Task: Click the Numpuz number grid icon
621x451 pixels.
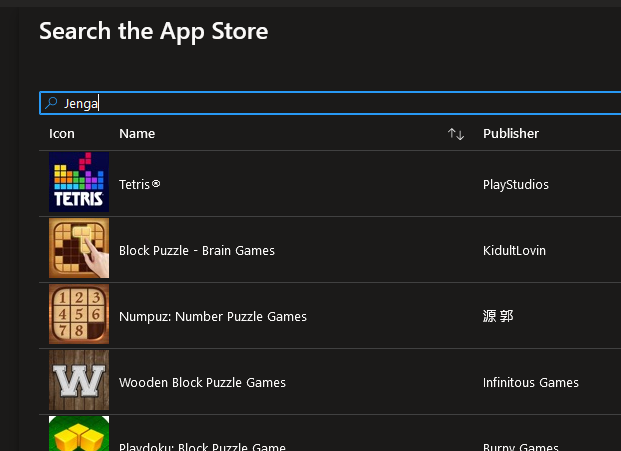Action: click(79, 314)
